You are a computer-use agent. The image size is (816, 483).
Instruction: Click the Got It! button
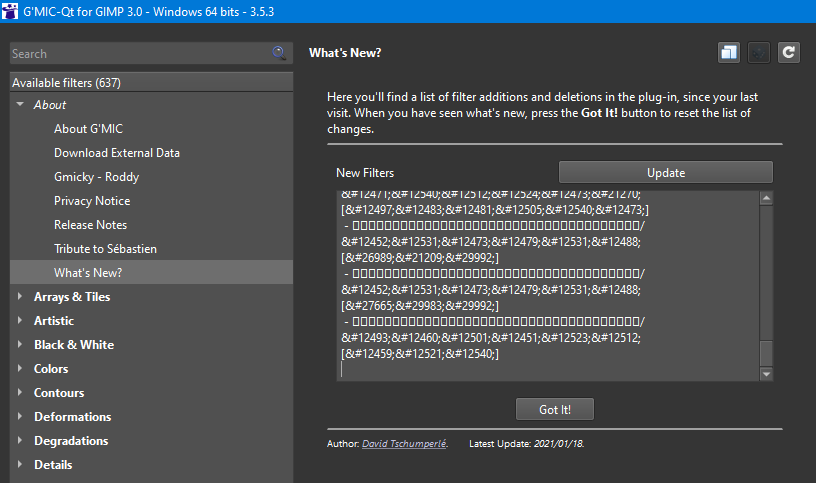pos(555,410)
